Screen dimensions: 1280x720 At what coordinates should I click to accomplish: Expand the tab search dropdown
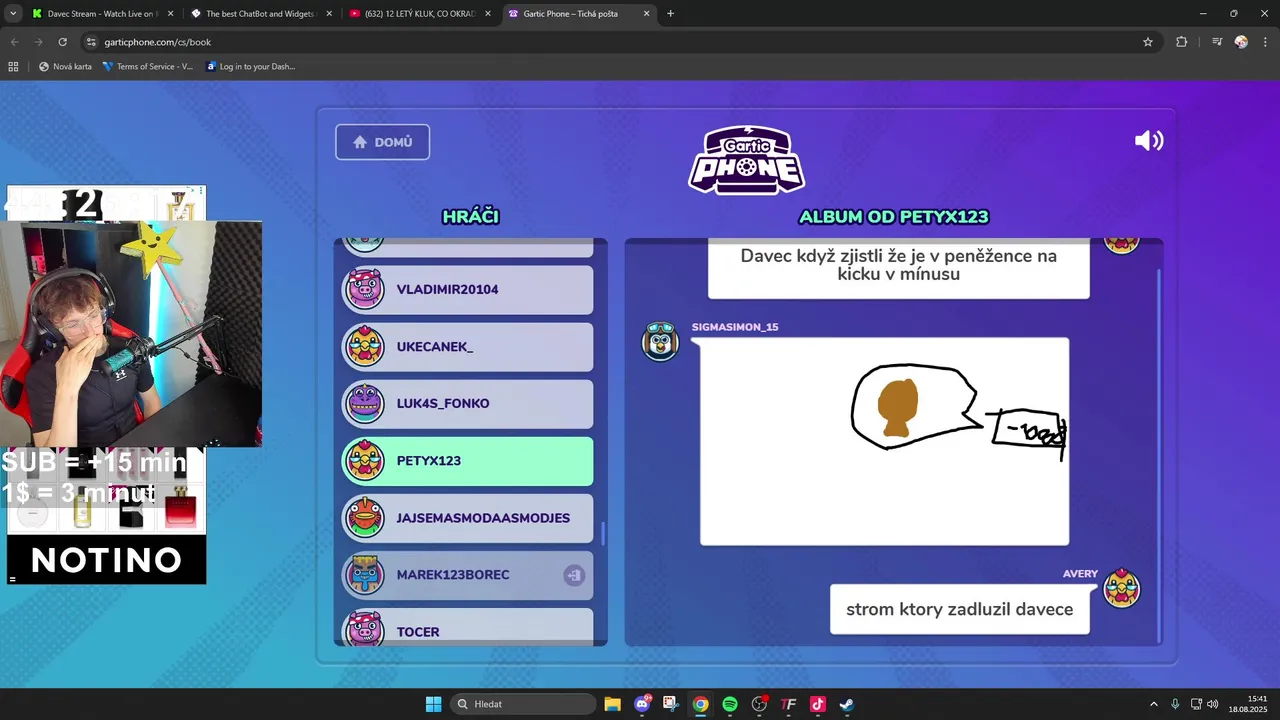tap(12, 14)
